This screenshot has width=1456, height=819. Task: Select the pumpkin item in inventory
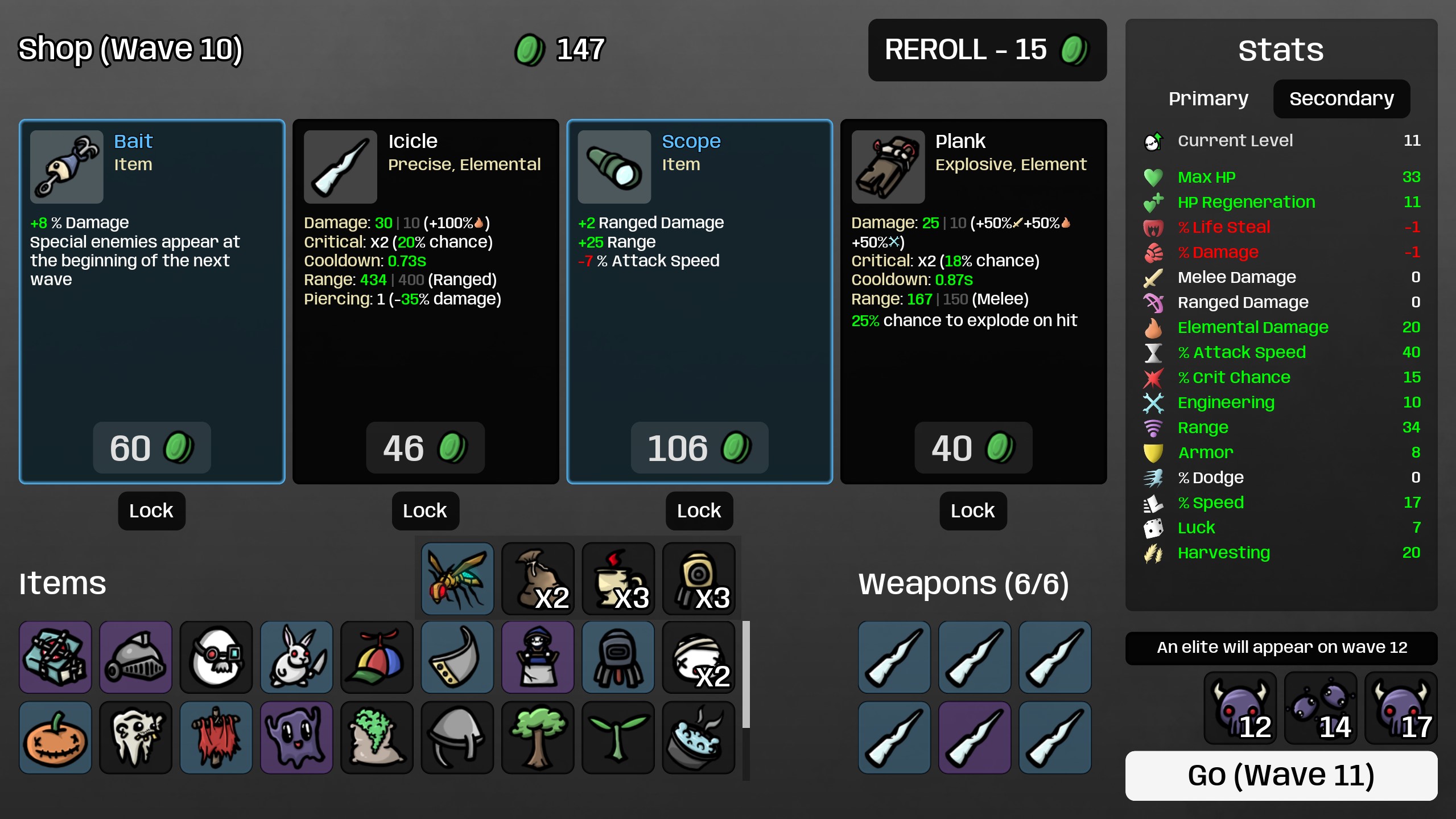(x=55, y=738)
